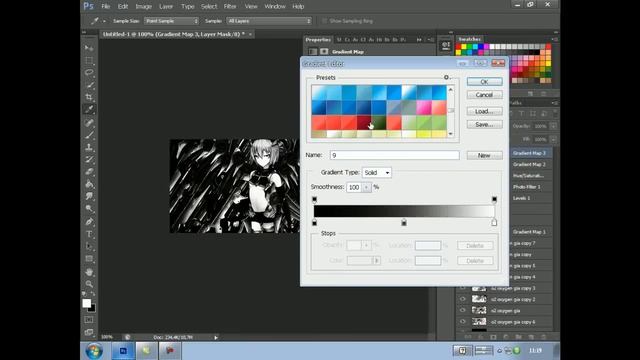Image resolution: width=640 pixels, height=360 pixels.
Task: Select the Dodge tool
Action: coord(89,209)
